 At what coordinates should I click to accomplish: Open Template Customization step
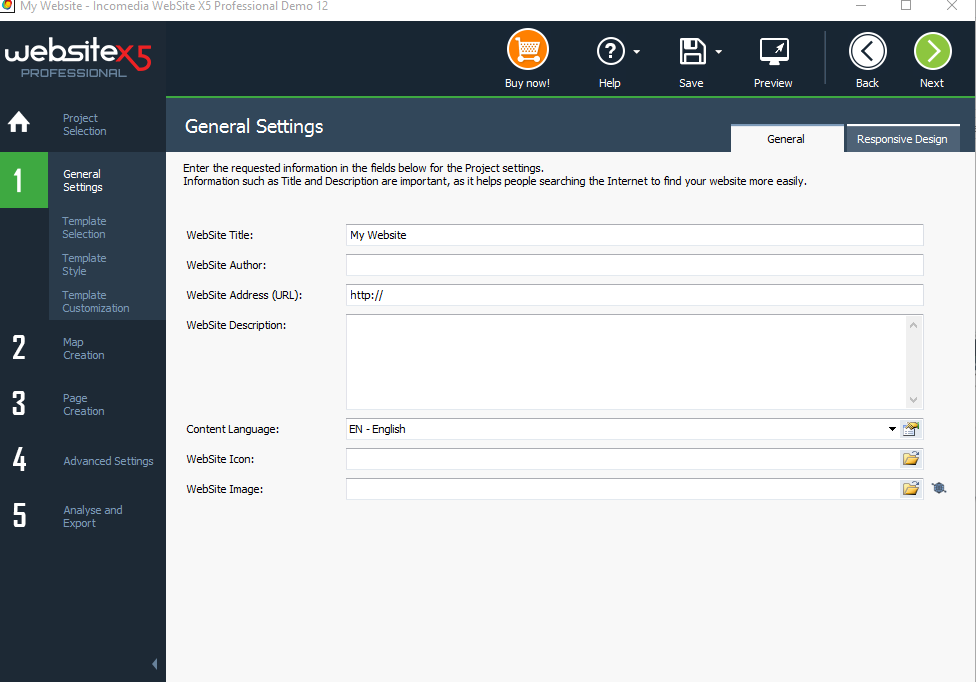point(96,301)
